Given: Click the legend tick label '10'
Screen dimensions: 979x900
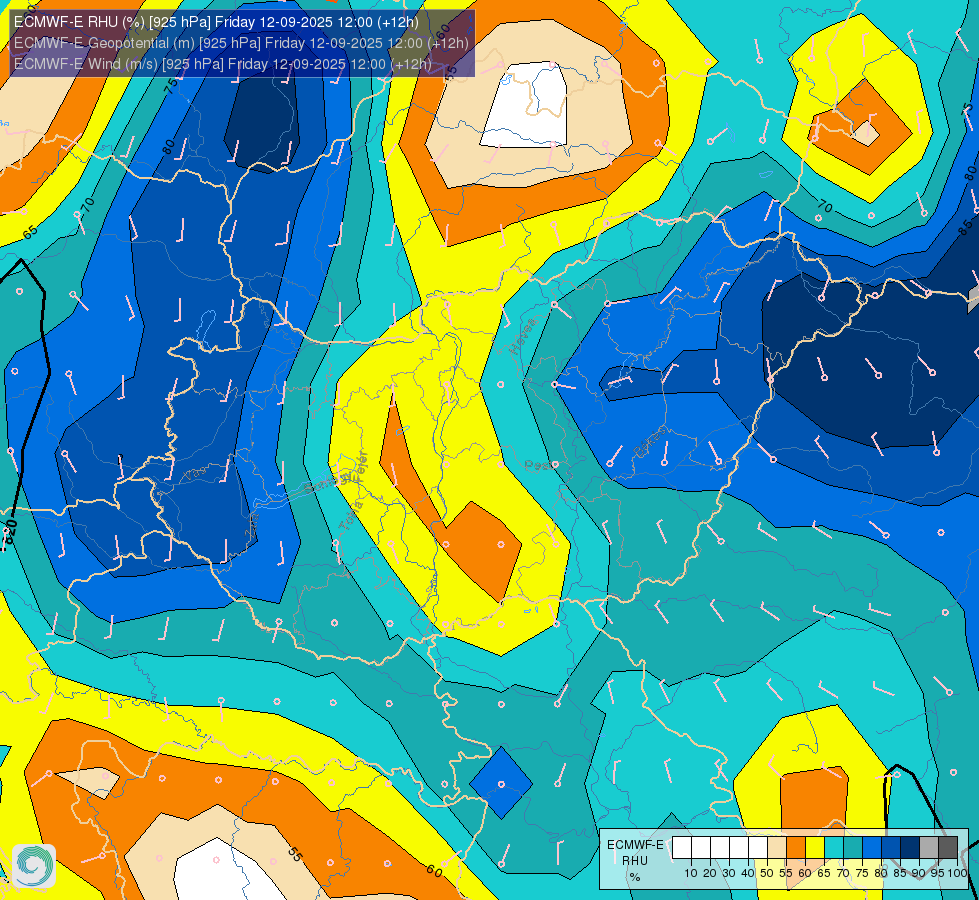Looking at the screenshot, I should [691, 873].
